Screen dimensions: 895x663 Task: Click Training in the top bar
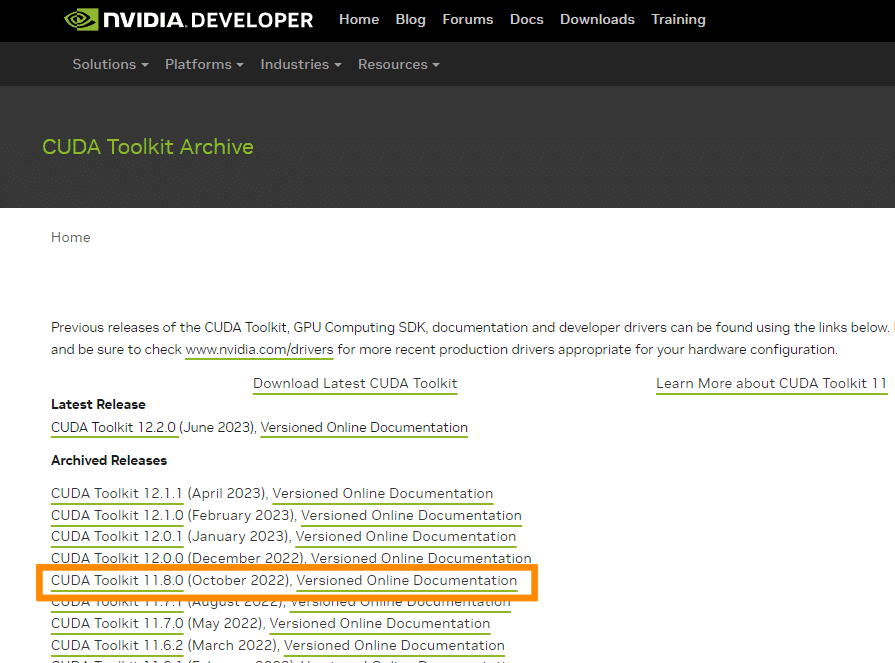click(678, 19)
